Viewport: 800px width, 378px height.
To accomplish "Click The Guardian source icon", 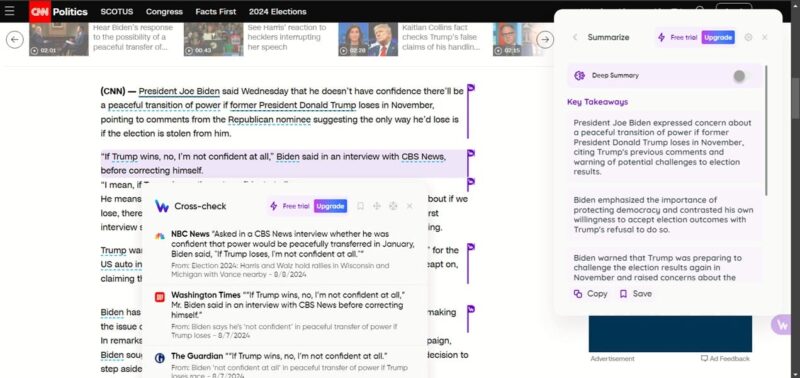I will pyautogui.click(x=160, y=358).
